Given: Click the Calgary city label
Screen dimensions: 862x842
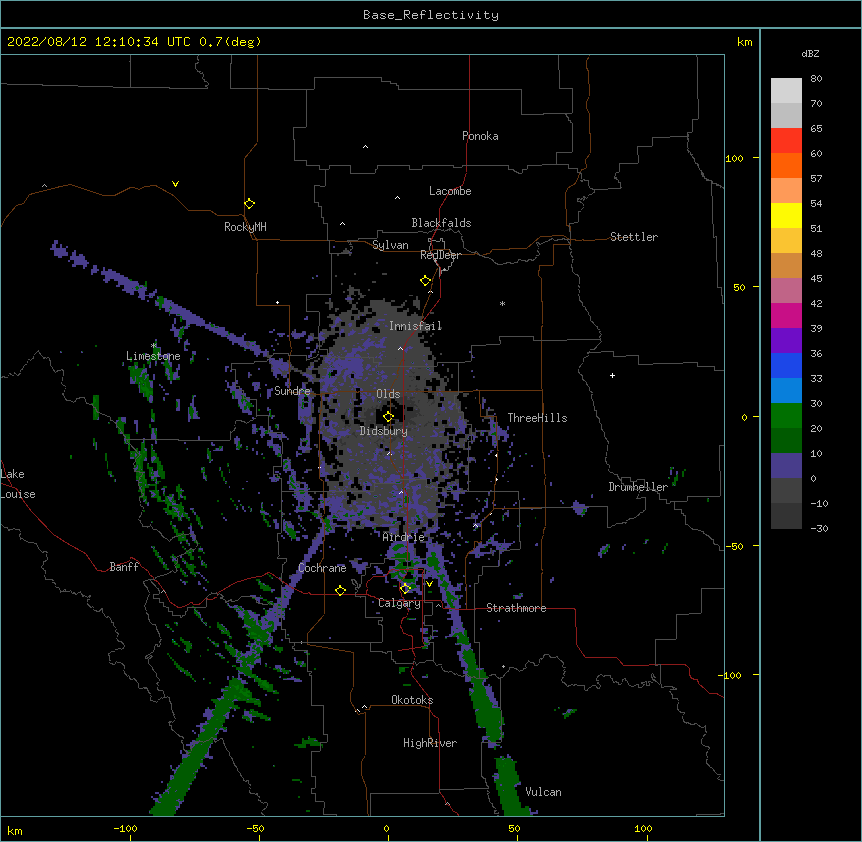Looking at the screenshot, I should tap(399, 603).
